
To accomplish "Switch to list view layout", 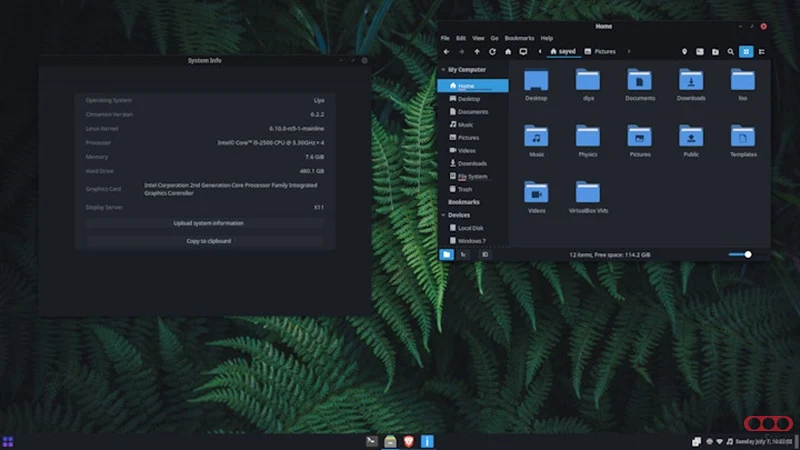I will (x=762, y=51).
